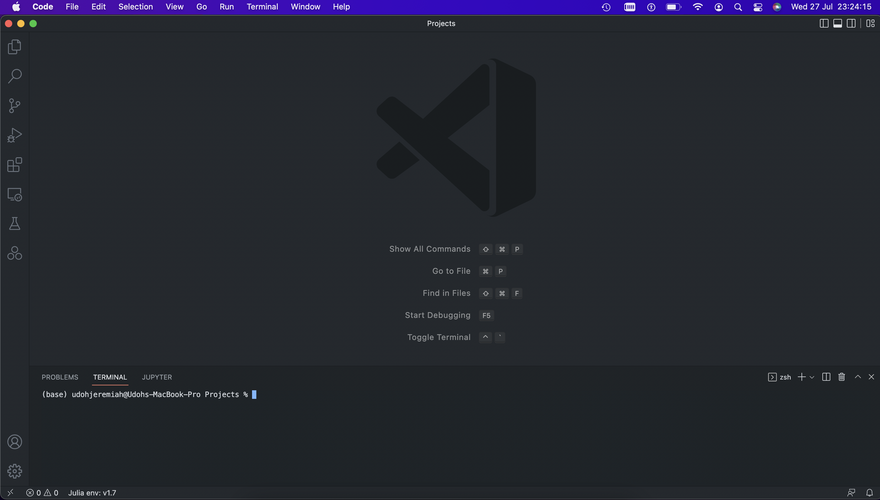Open the Source Control view
880x500 pixels.
click(14, 106)
